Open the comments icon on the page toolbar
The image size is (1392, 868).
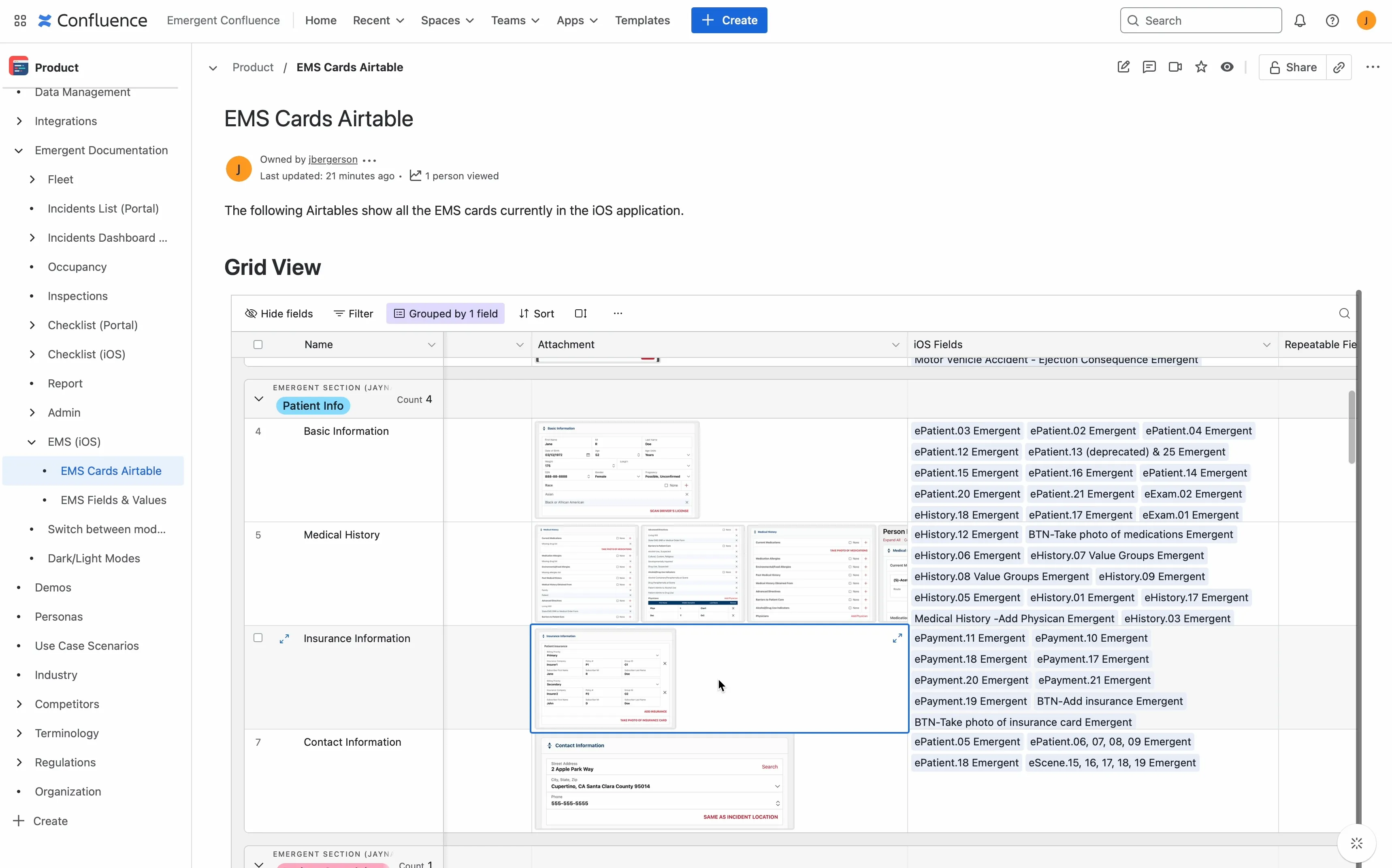(1149, 66)
